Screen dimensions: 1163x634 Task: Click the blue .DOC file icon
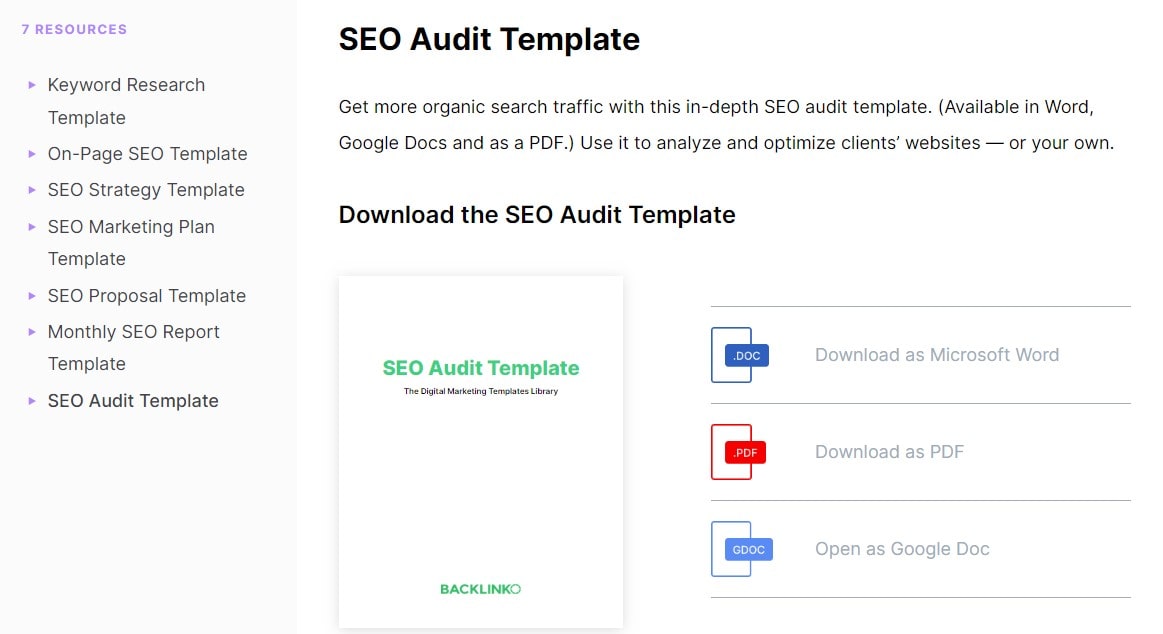click(x=739, y=355)
